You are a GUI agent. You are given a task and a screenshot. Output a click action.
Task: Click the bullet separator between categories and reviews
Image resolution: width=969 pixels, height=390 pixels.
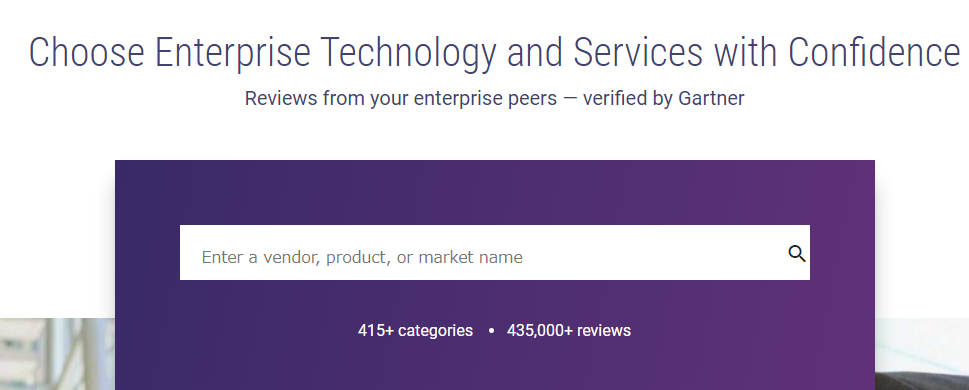point(491,331)
